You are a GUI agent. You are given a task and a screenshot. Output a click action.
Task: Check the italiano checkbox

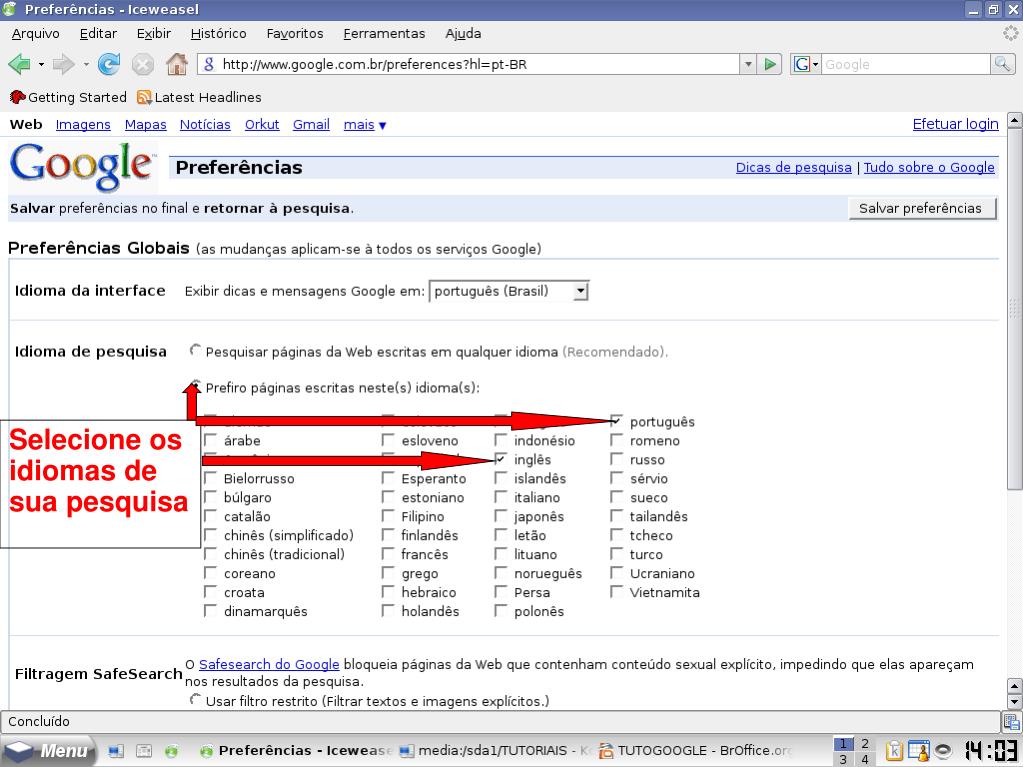click(500, 496)
